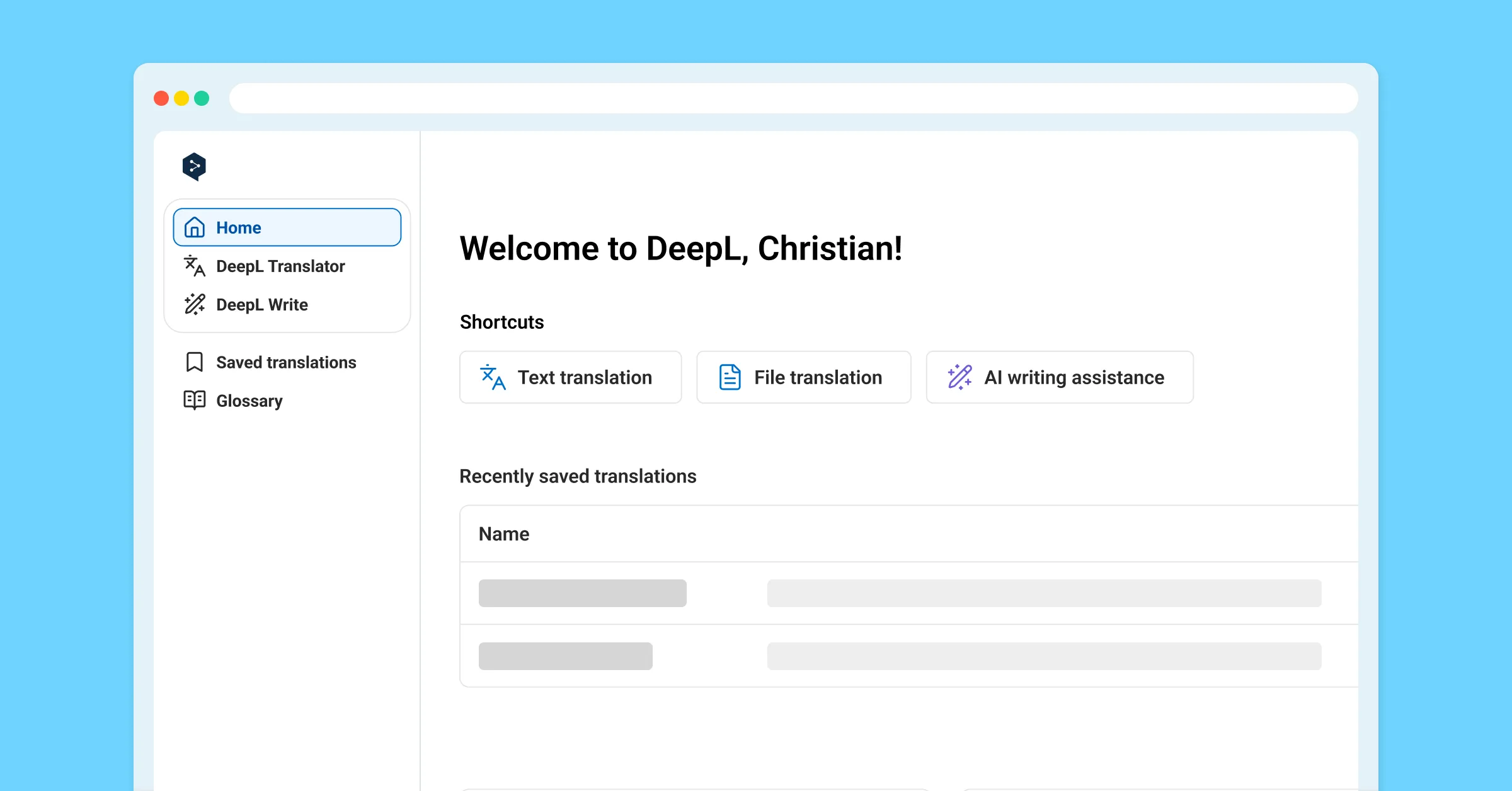Click the DeepL Translator translate icon
Image resolution: width=1512 pixels, height=791 pixels.
tap(194, 266)
